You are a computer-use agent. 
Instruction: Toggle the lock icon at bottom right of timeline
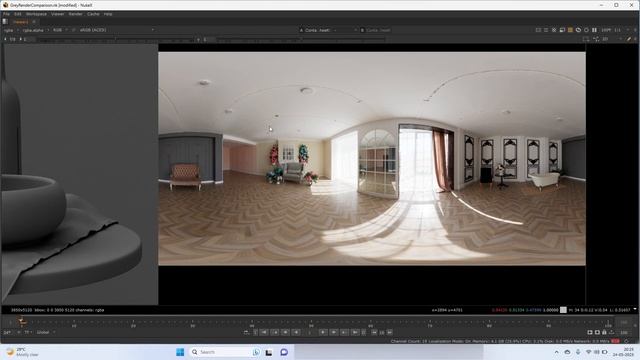tap(604, 333)
